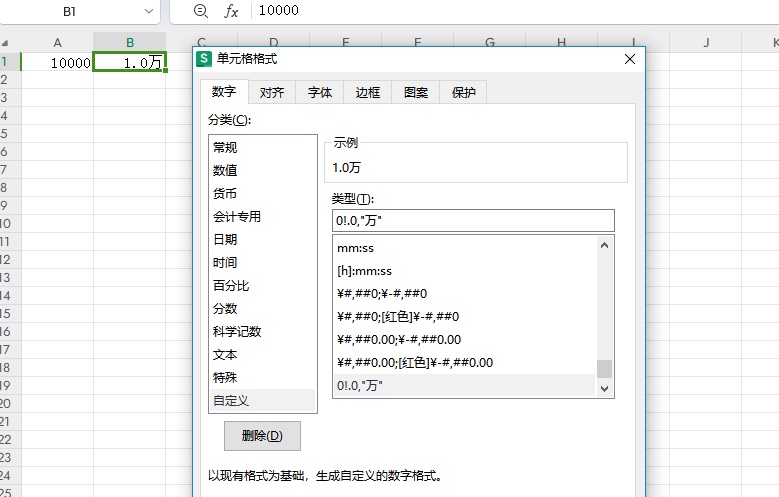Click the WPS S icon in dialog title
The image size is (779, 497).
[x=204, y=59]
